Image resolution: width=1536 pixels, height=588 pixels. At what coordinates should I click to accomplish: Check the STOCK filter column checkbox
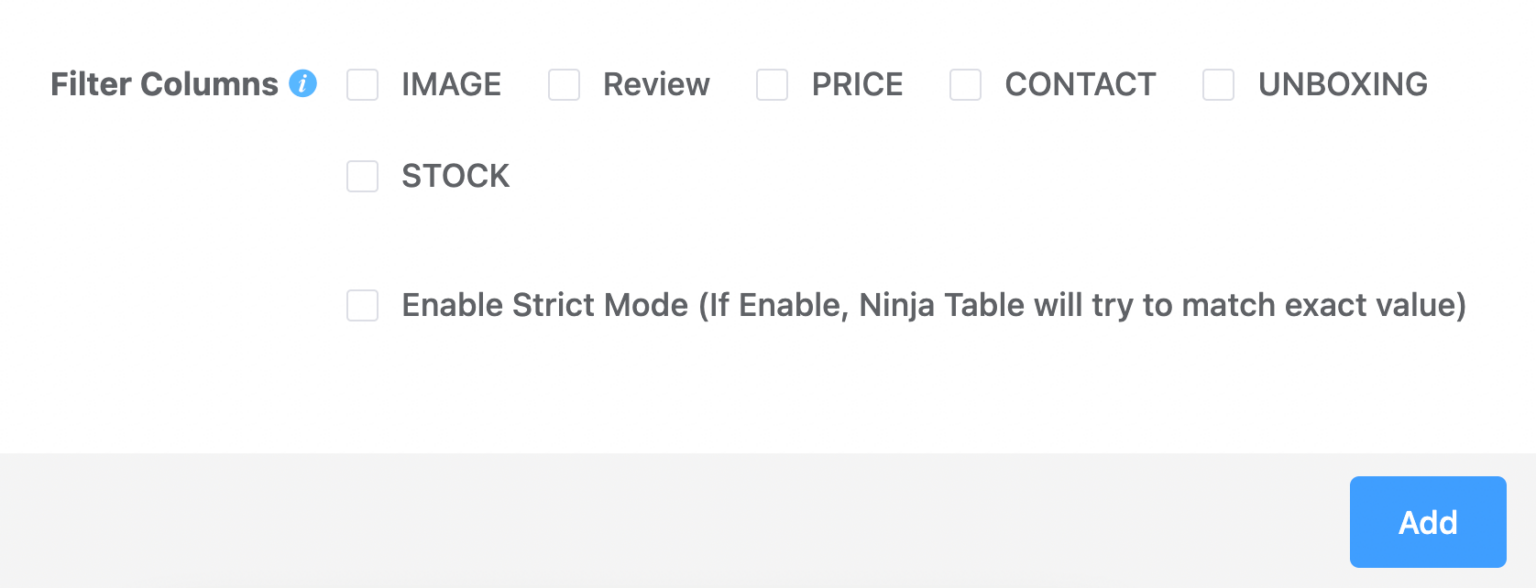pos(362,176)
